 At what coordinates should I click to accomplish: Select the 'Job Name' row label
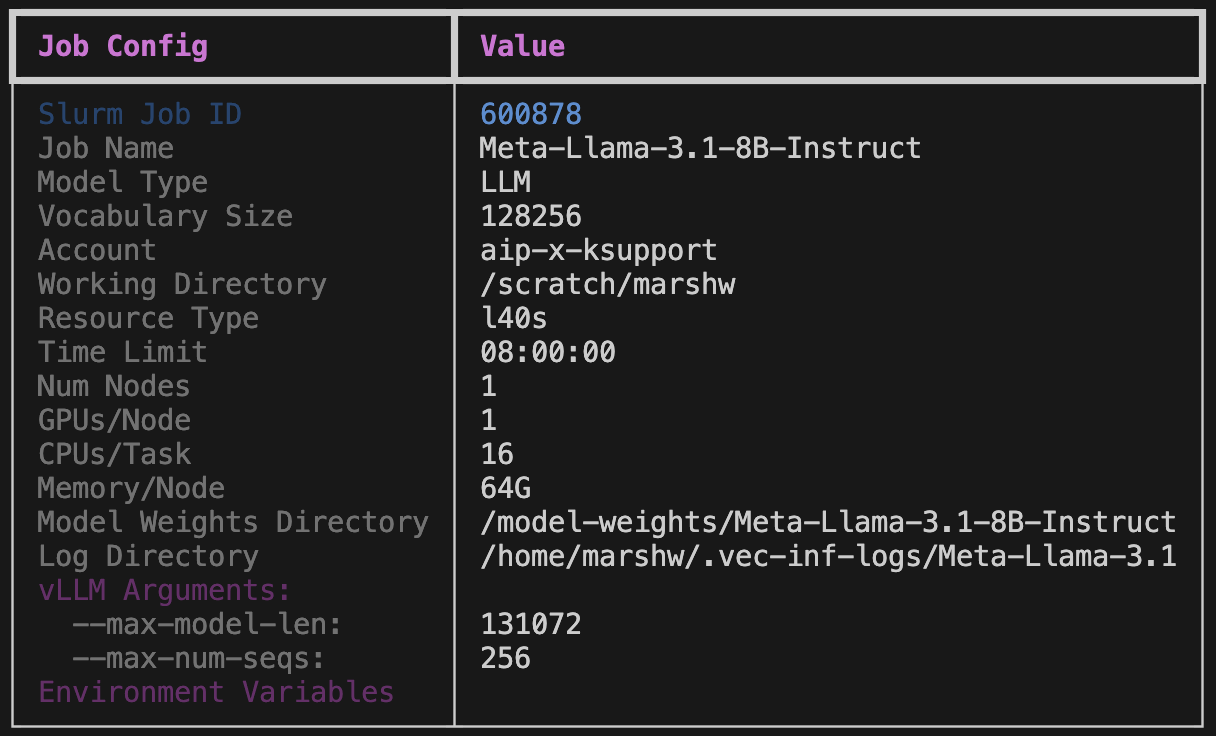tap(106, 148)
